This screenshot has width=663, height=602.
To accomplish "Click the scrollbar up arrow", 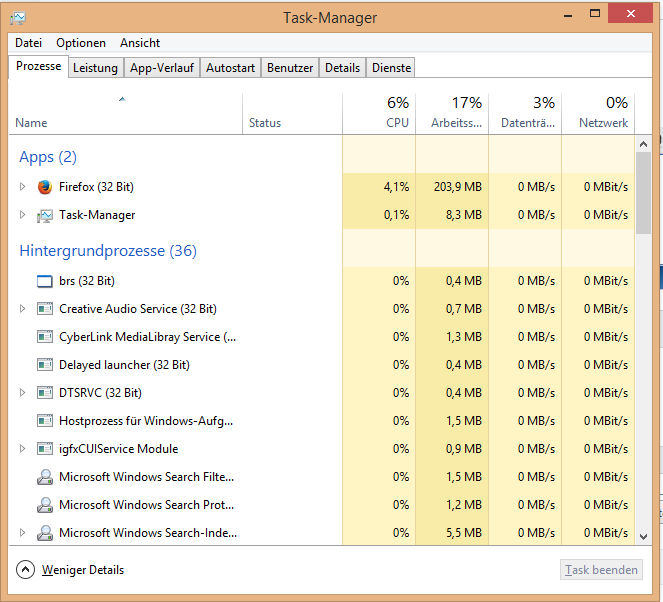I will click(x=644, y=144).
